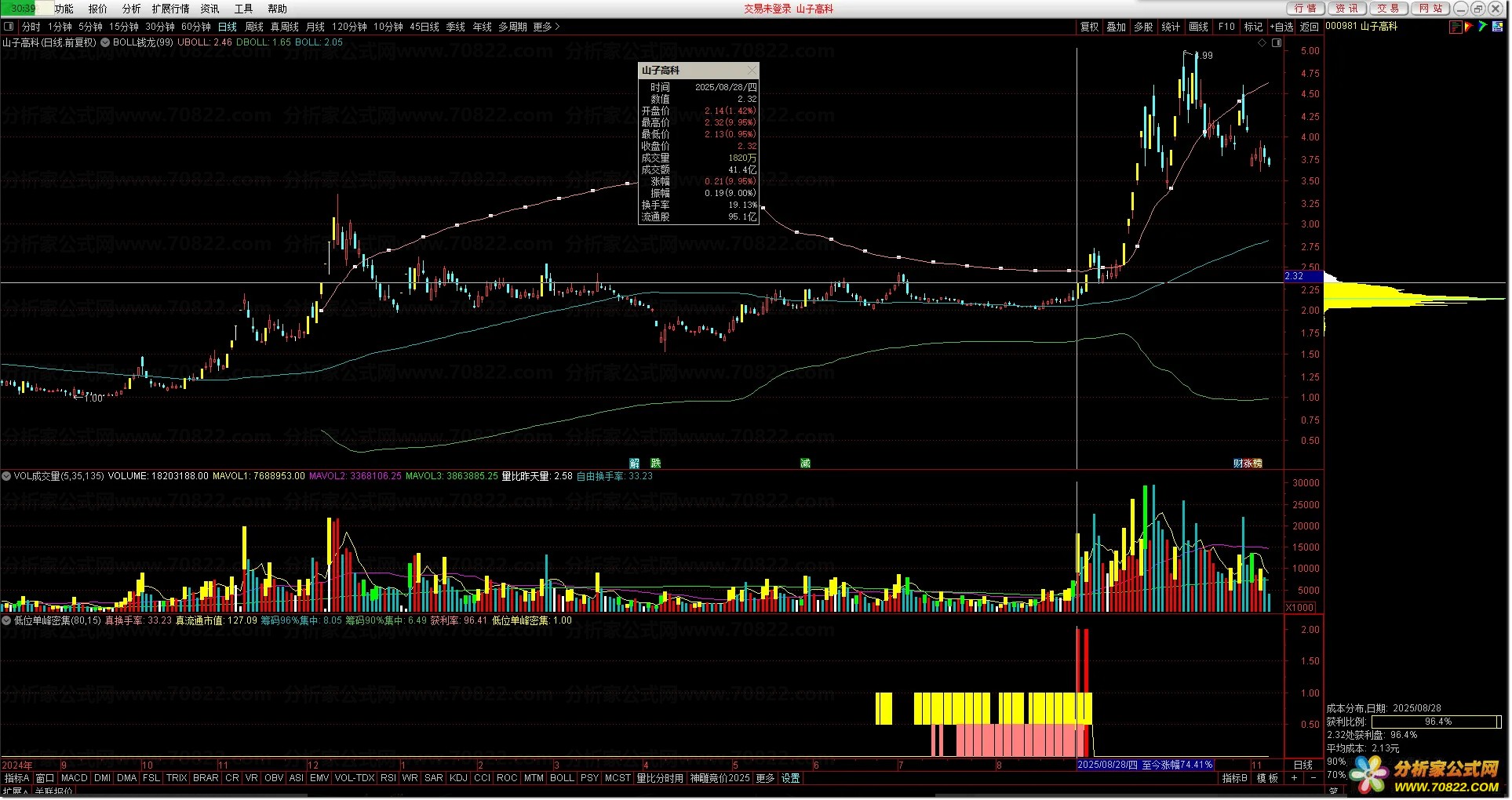
Task: Click the plus zoom-in button at bottom
Action: (1295, 778)
